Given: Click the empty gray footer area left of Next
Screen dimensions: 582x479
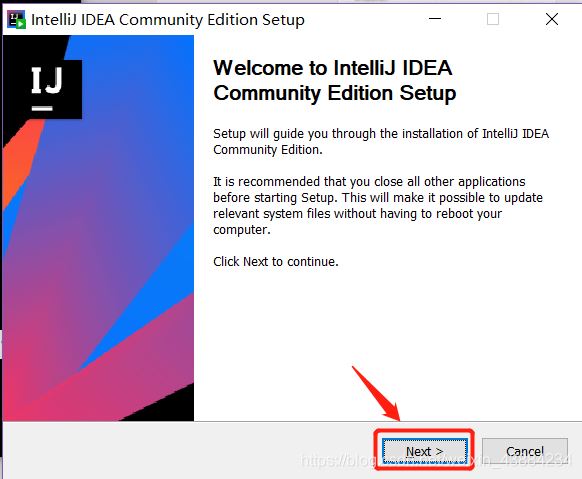Looking at the screenshot, I should coord(187,450).
